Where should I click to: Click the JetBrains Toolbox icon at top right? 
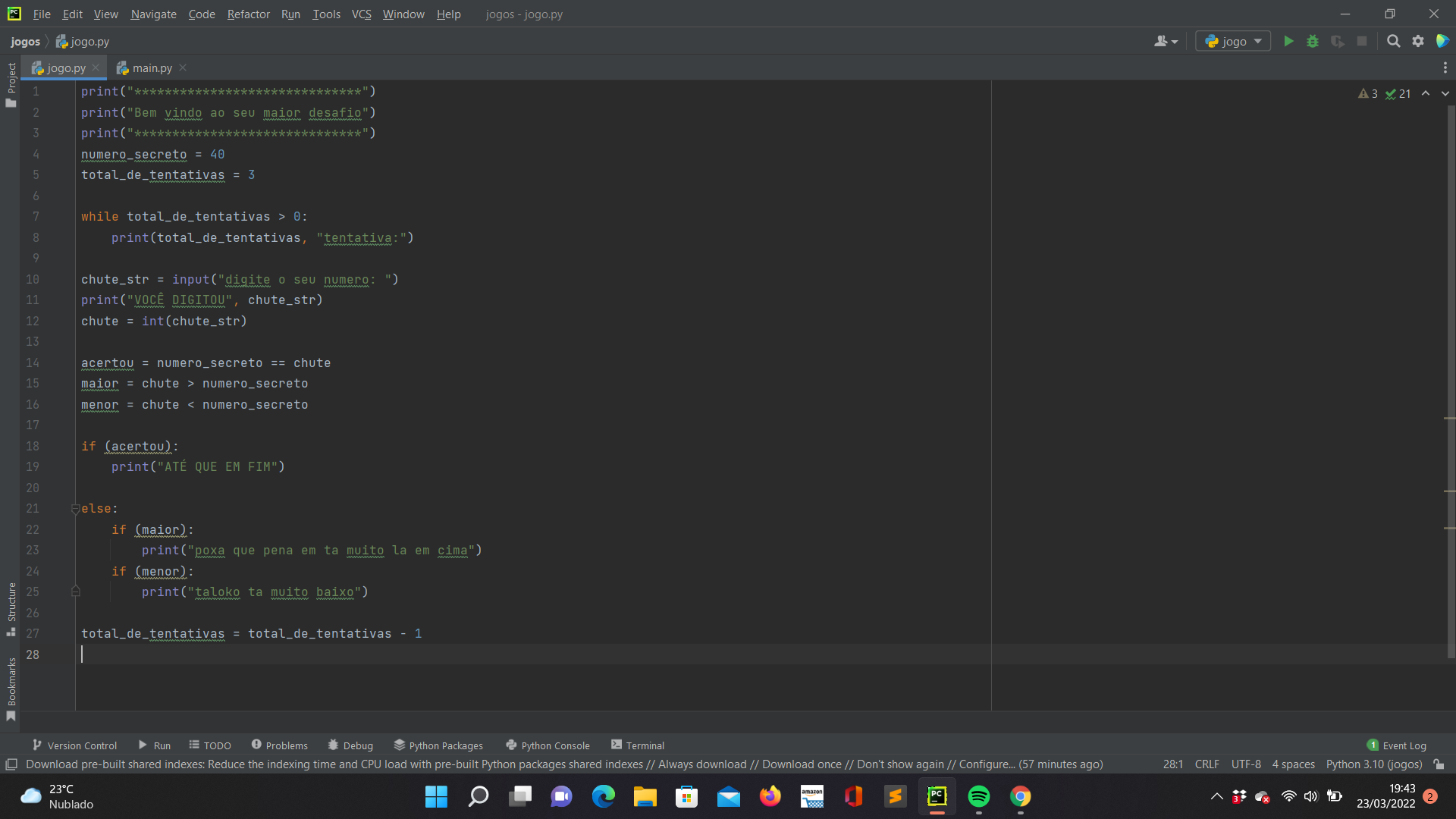point(1442,42)
